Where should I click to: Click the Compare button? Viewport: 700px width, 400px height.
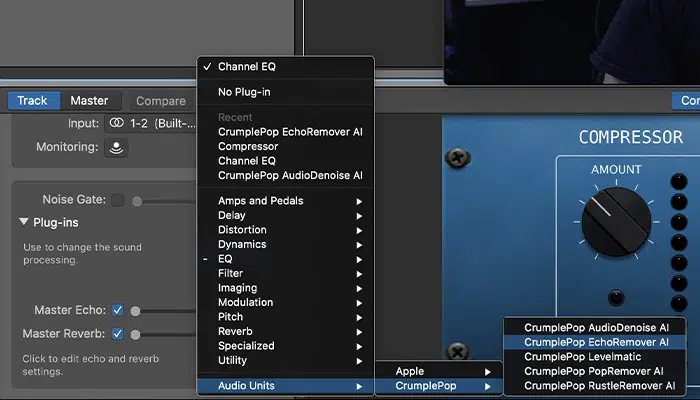[161, 101]
